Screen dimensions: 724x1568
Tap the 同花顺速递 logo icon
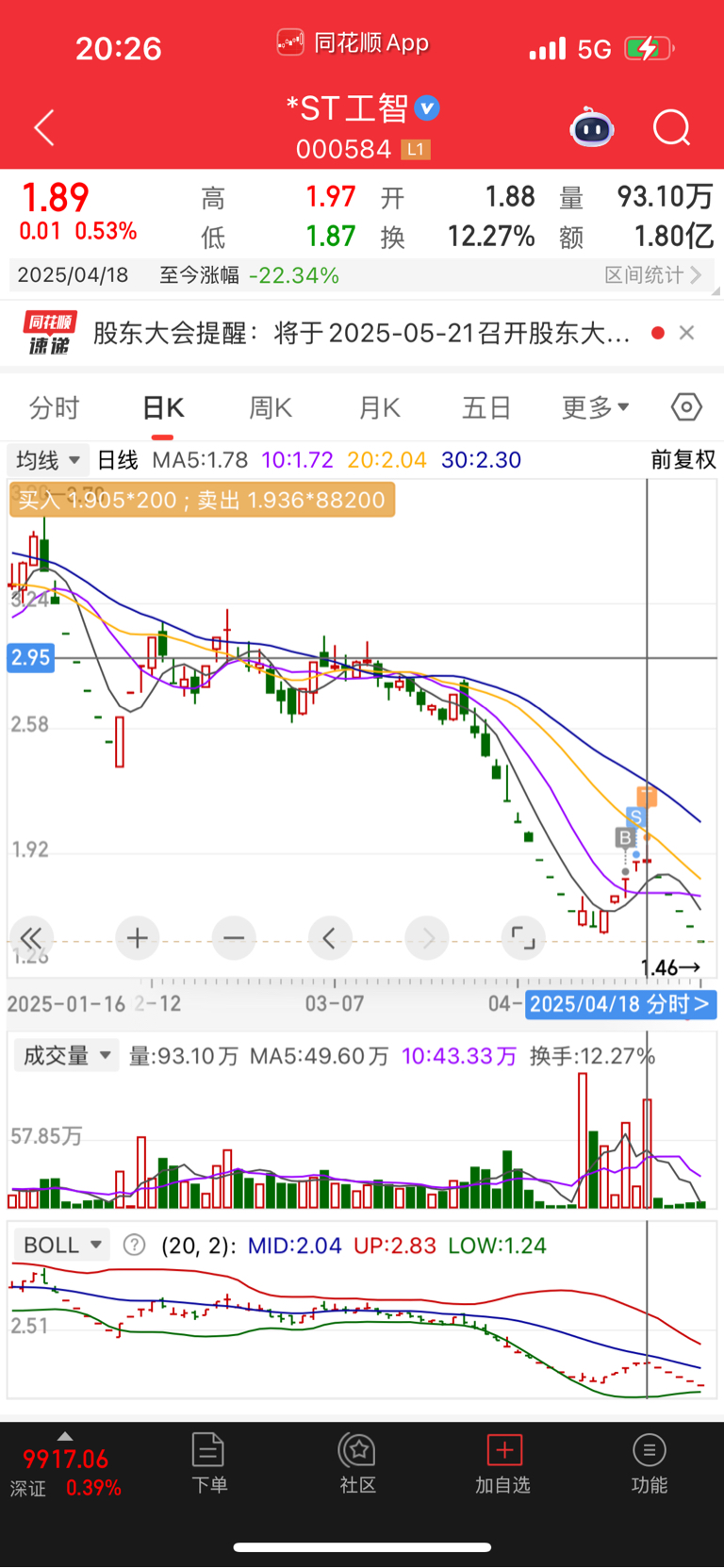(x=48, y=334)
